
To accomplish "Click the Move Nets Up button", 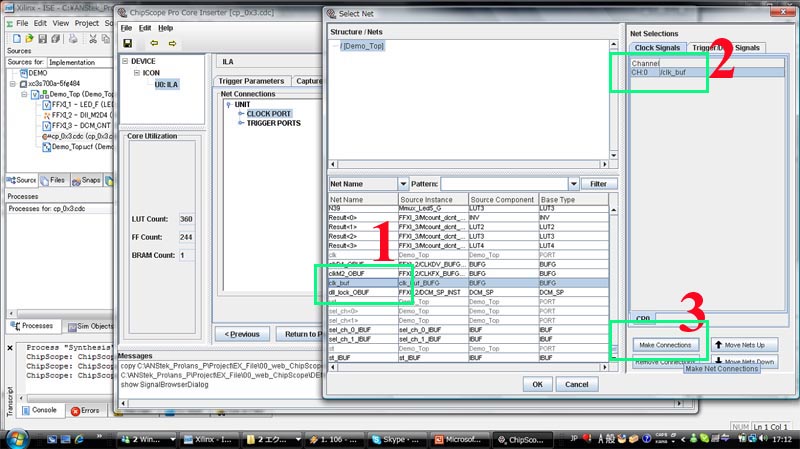I will click(x=744, y=345).
